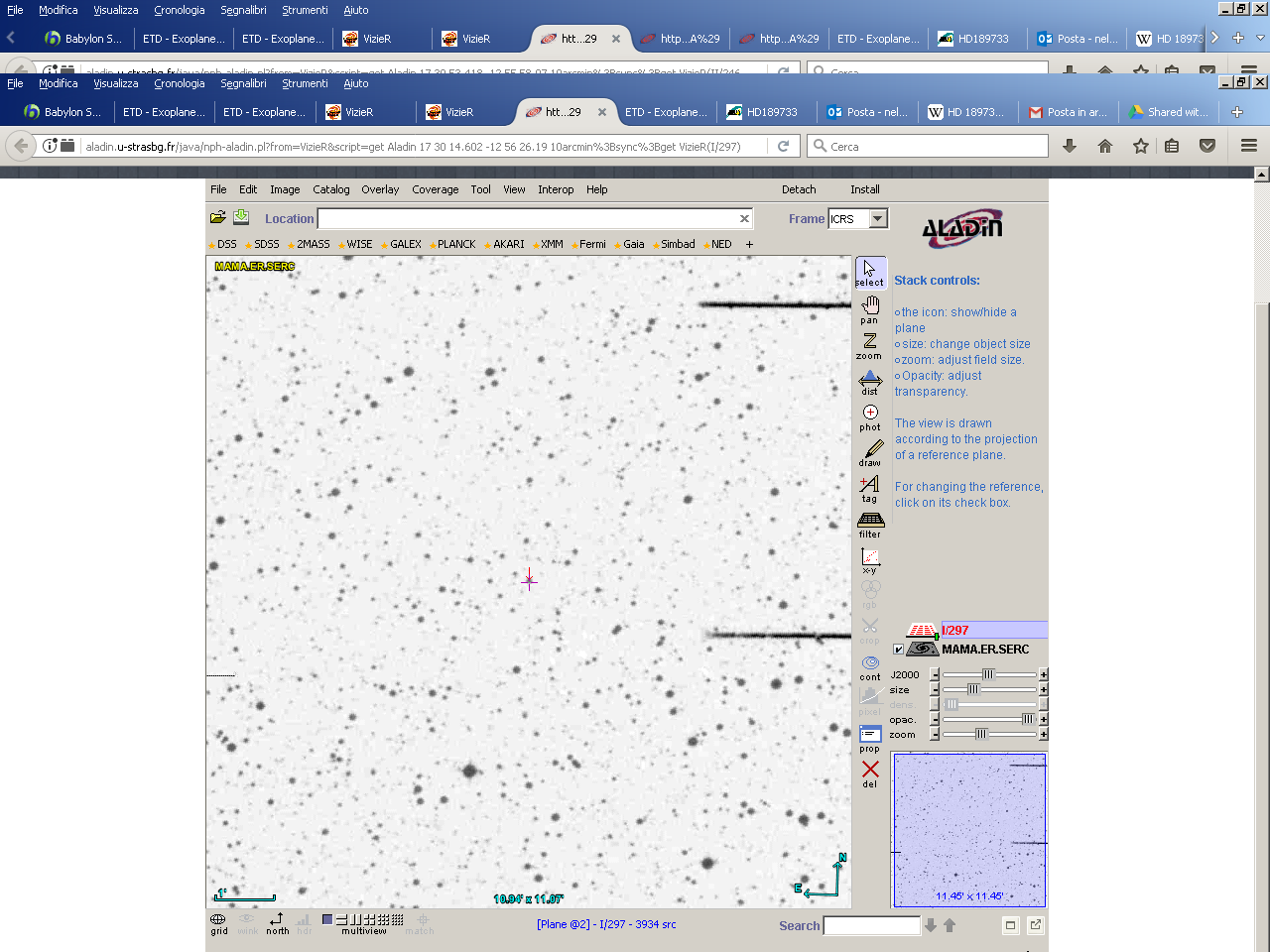
Task: Open the Coverage menu
Action: pyautogui.click(x=436, y=189)
